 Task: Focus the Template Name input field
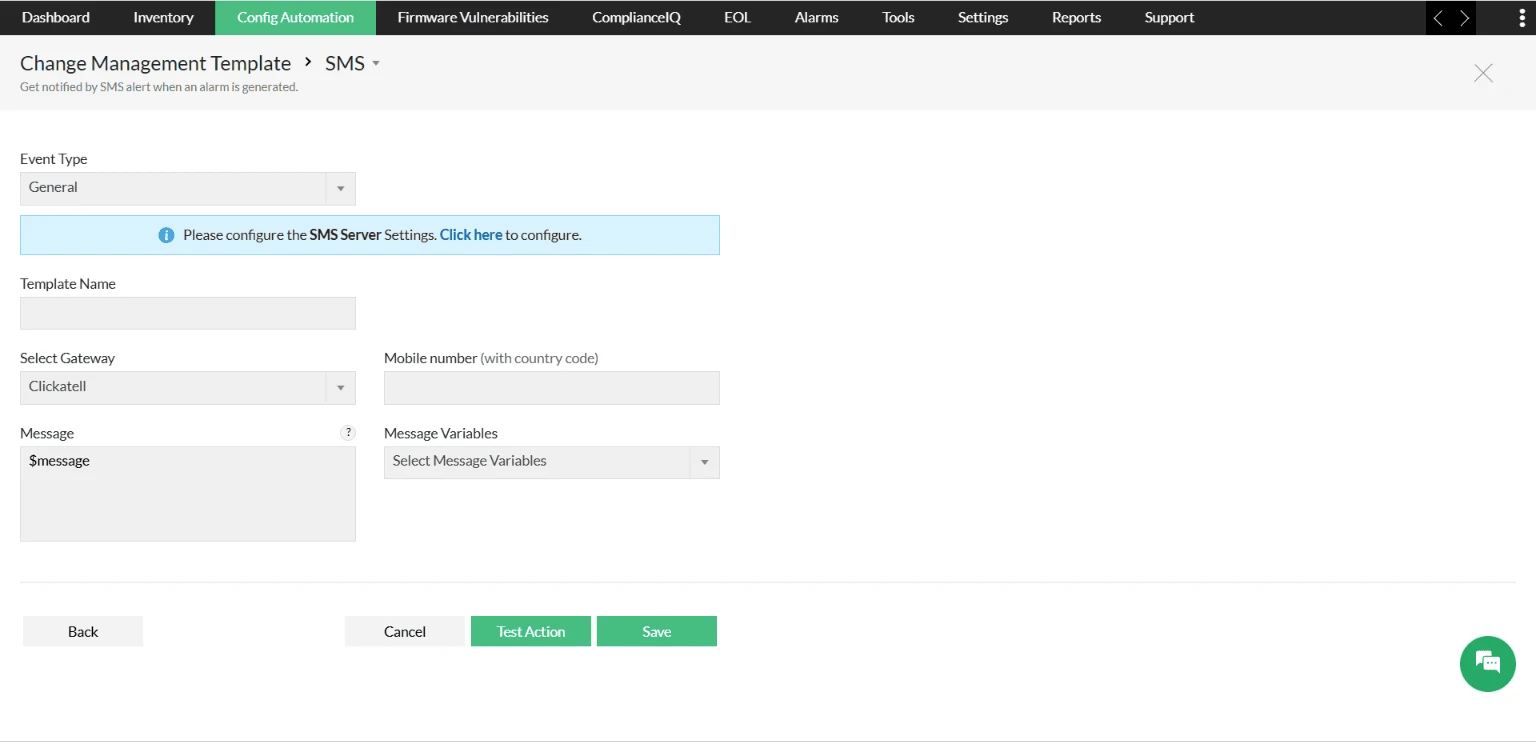188,313
